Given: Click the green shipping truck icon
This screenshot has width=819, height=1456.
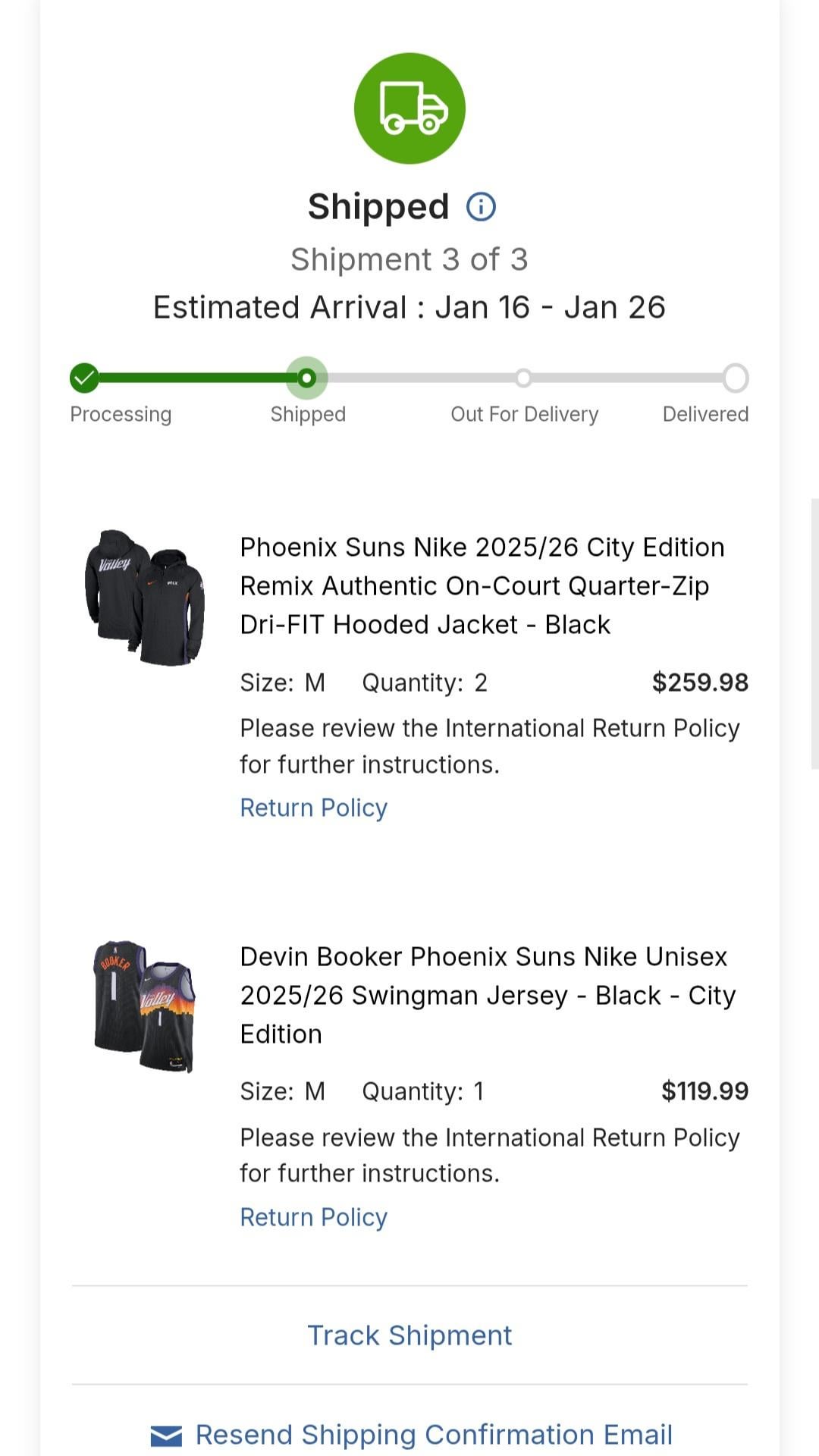Looking at the screenshot, I should coord(409,108).
